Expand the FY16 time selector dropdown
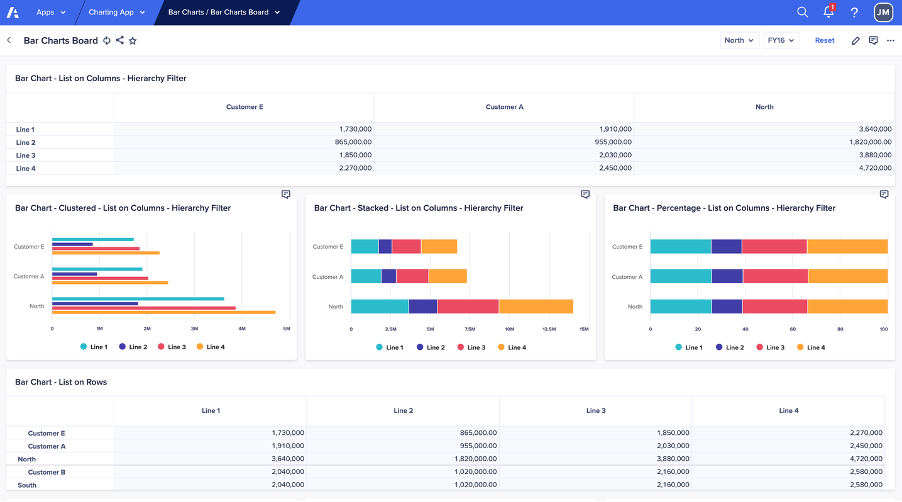 (x=781, y=41)
